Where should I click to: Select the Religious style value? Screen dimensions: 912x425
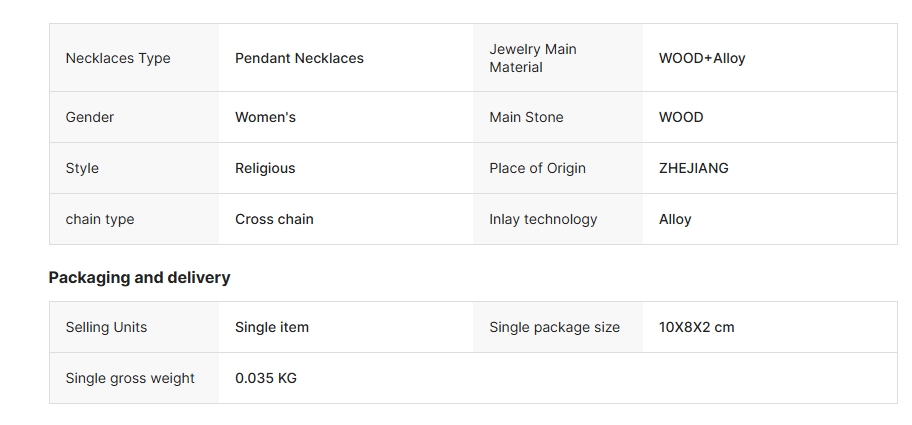tap(265, 168)
